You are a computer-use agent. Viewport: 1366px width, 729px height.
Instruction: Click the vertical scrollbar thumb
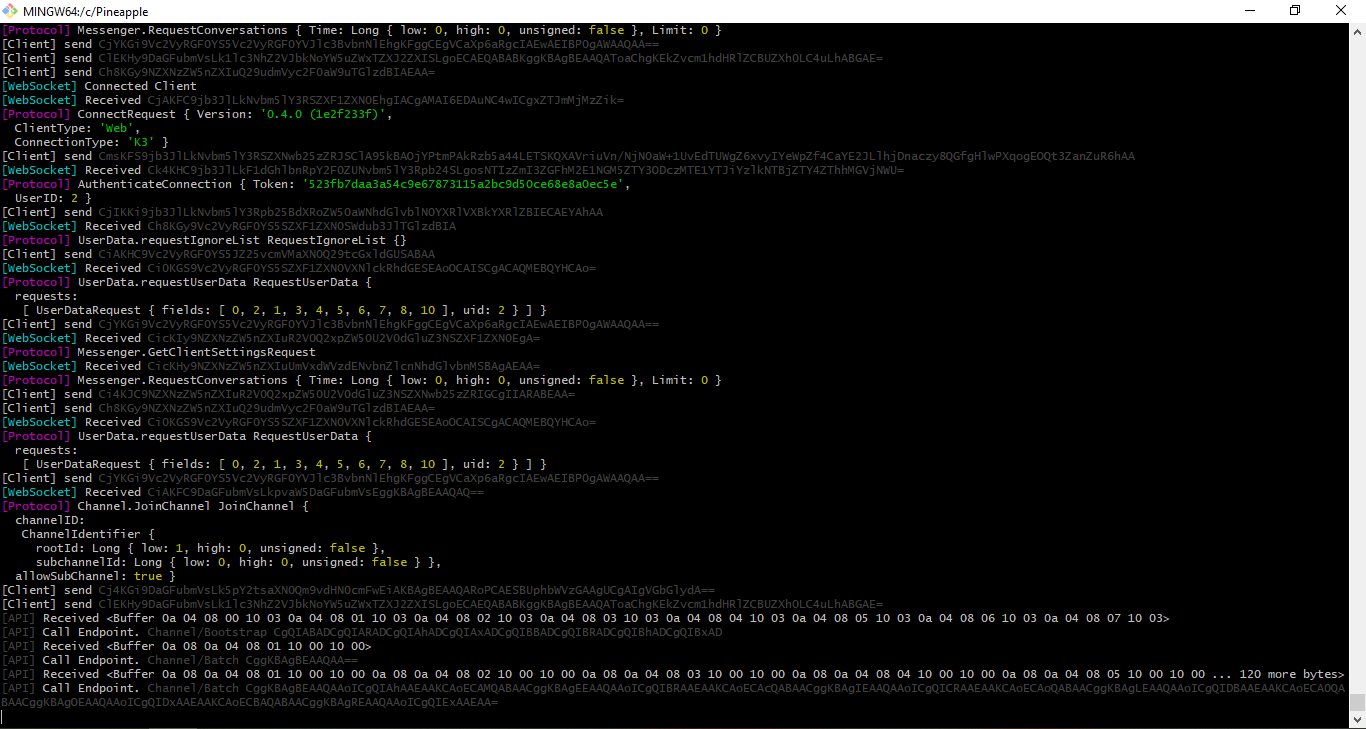point(1357,702)
